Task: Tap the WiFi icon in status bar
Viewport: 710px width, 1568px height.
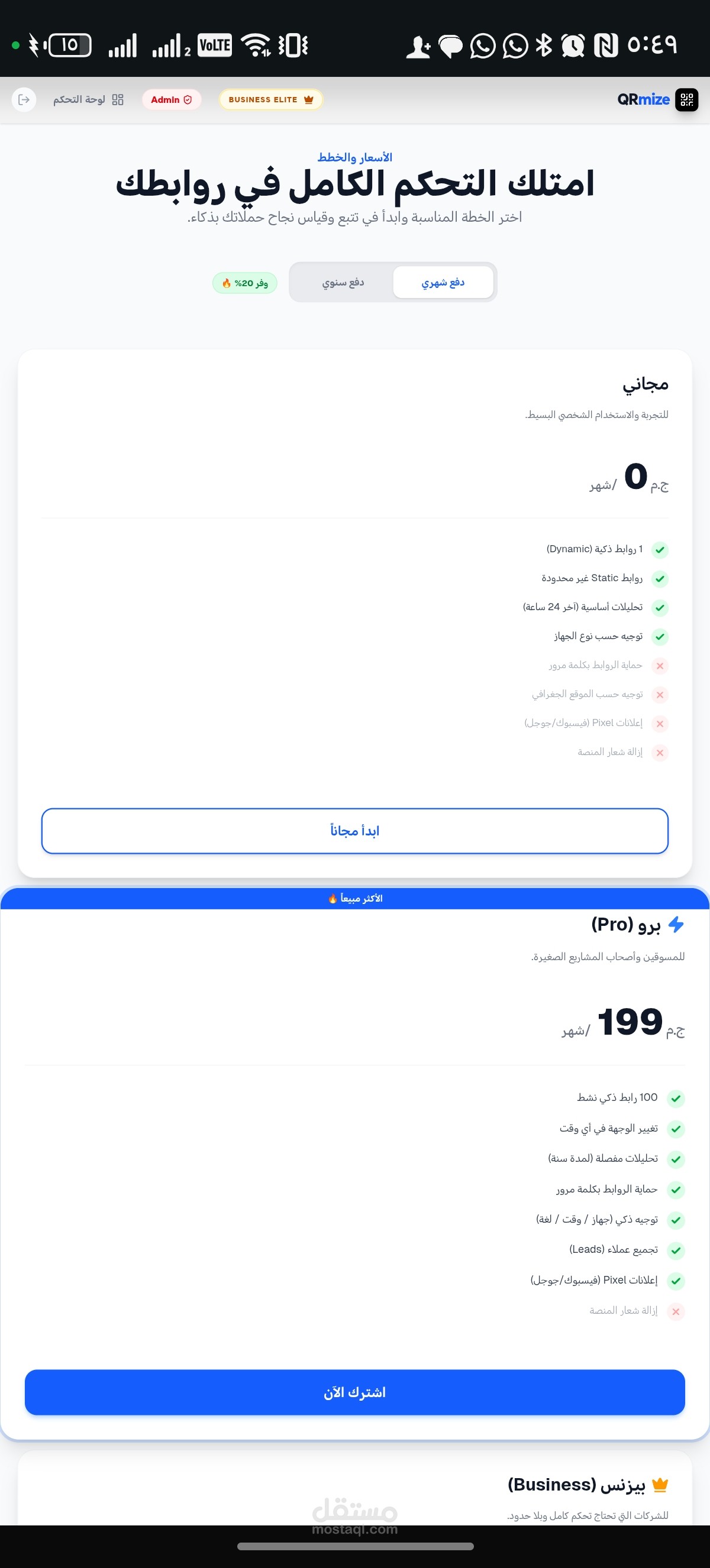Action: coord(256,45)
